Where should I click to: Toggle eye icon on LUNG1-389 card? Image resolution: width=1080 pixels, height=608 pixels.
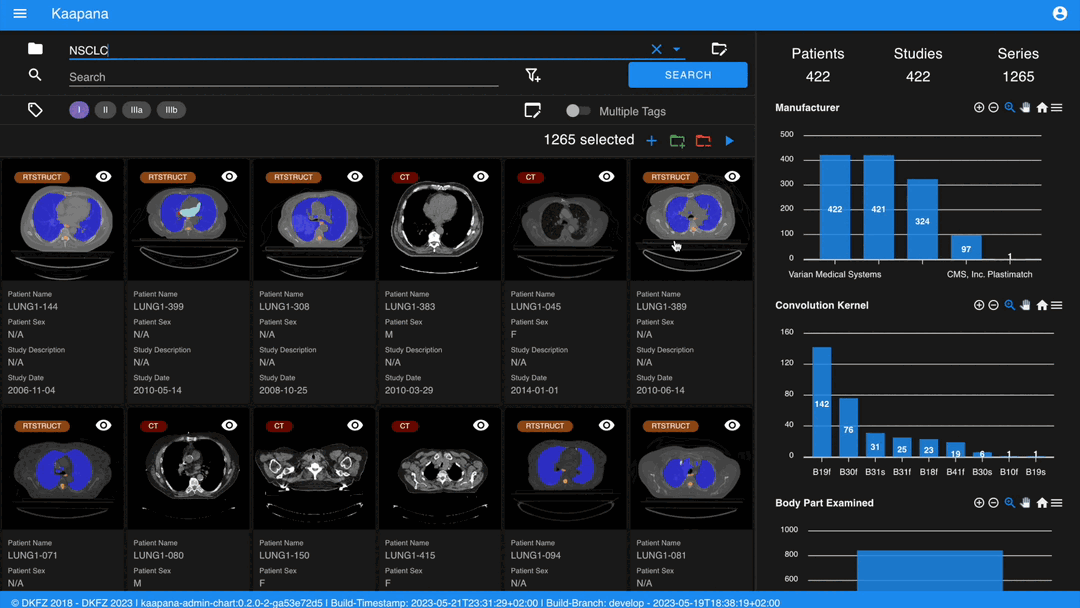732,177
